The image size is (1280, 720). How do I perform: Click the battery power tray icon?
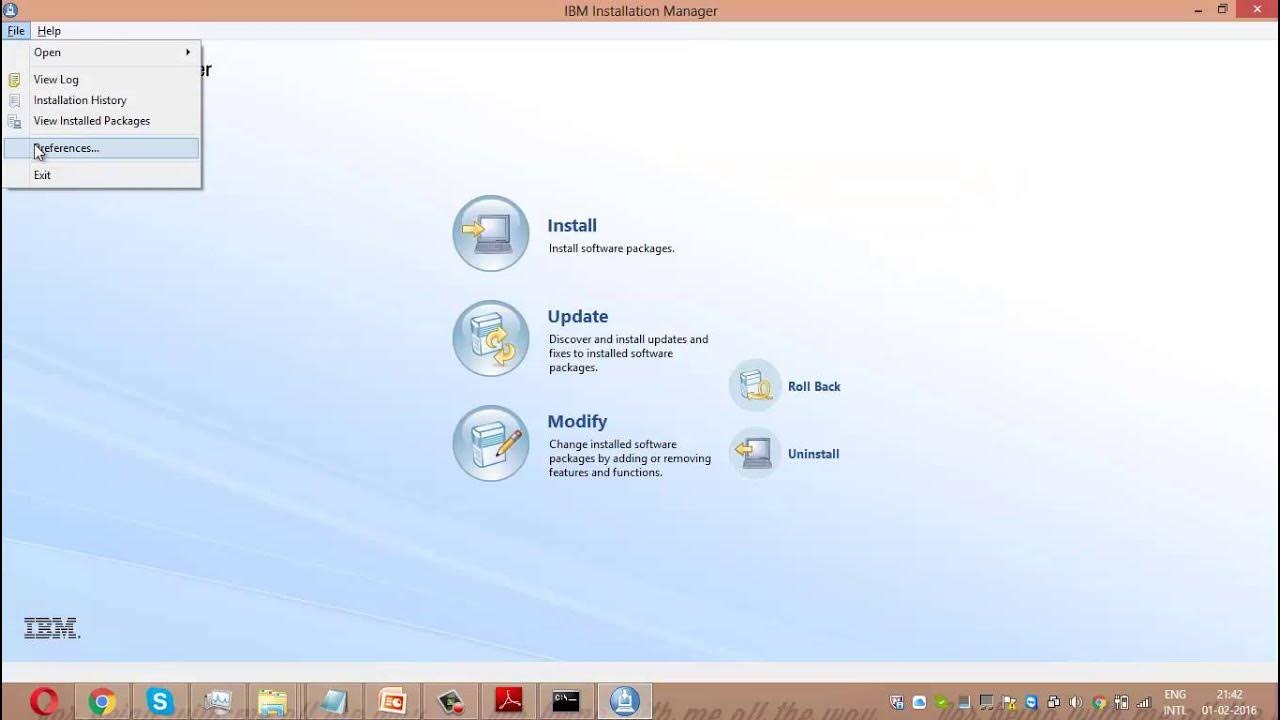1121,702
